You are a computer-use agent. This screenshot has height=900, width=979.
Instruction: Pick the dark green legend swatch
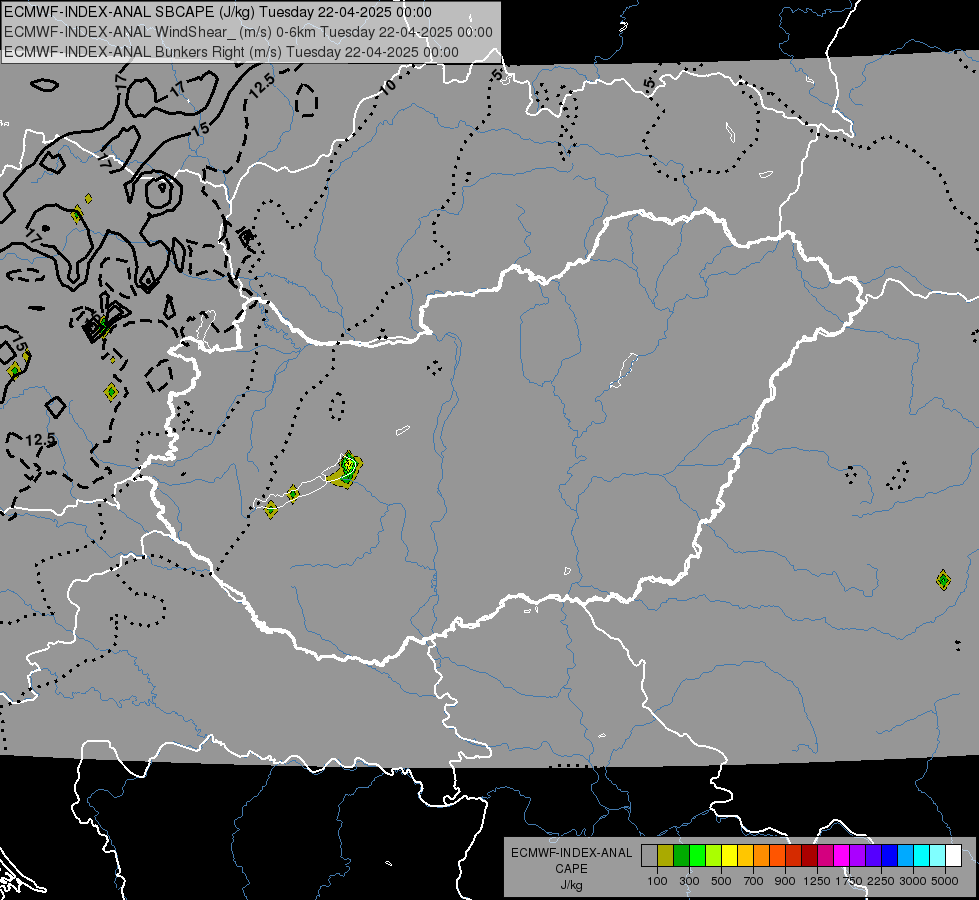(682, 855)
